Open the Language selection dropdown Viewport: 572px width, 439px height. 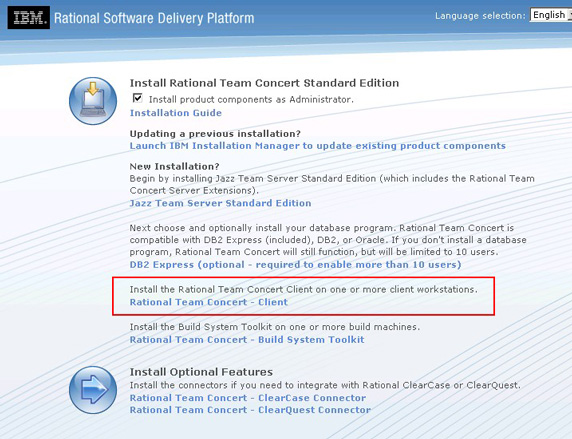(x=550, y=15)
